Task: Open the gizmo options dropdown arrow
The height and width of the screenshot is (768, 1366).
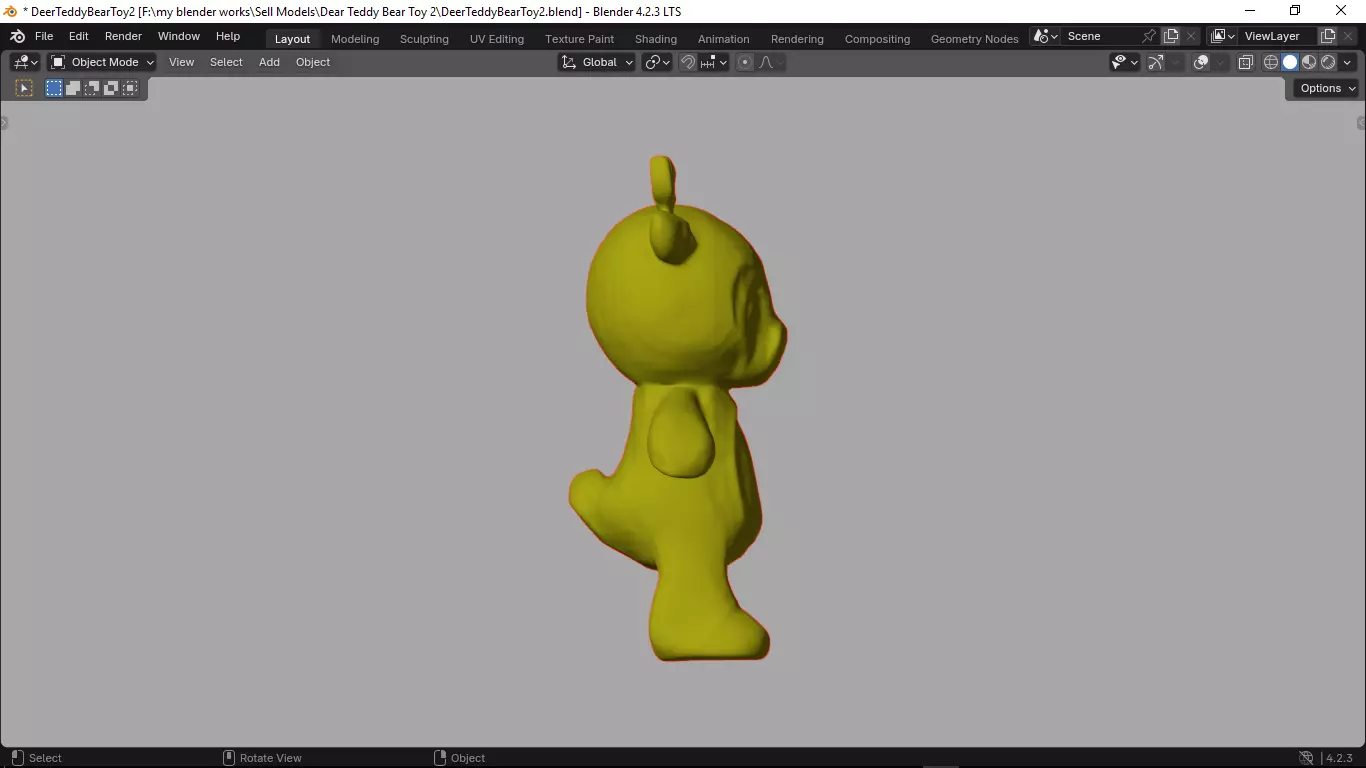Action: (x=1176, y=62)
